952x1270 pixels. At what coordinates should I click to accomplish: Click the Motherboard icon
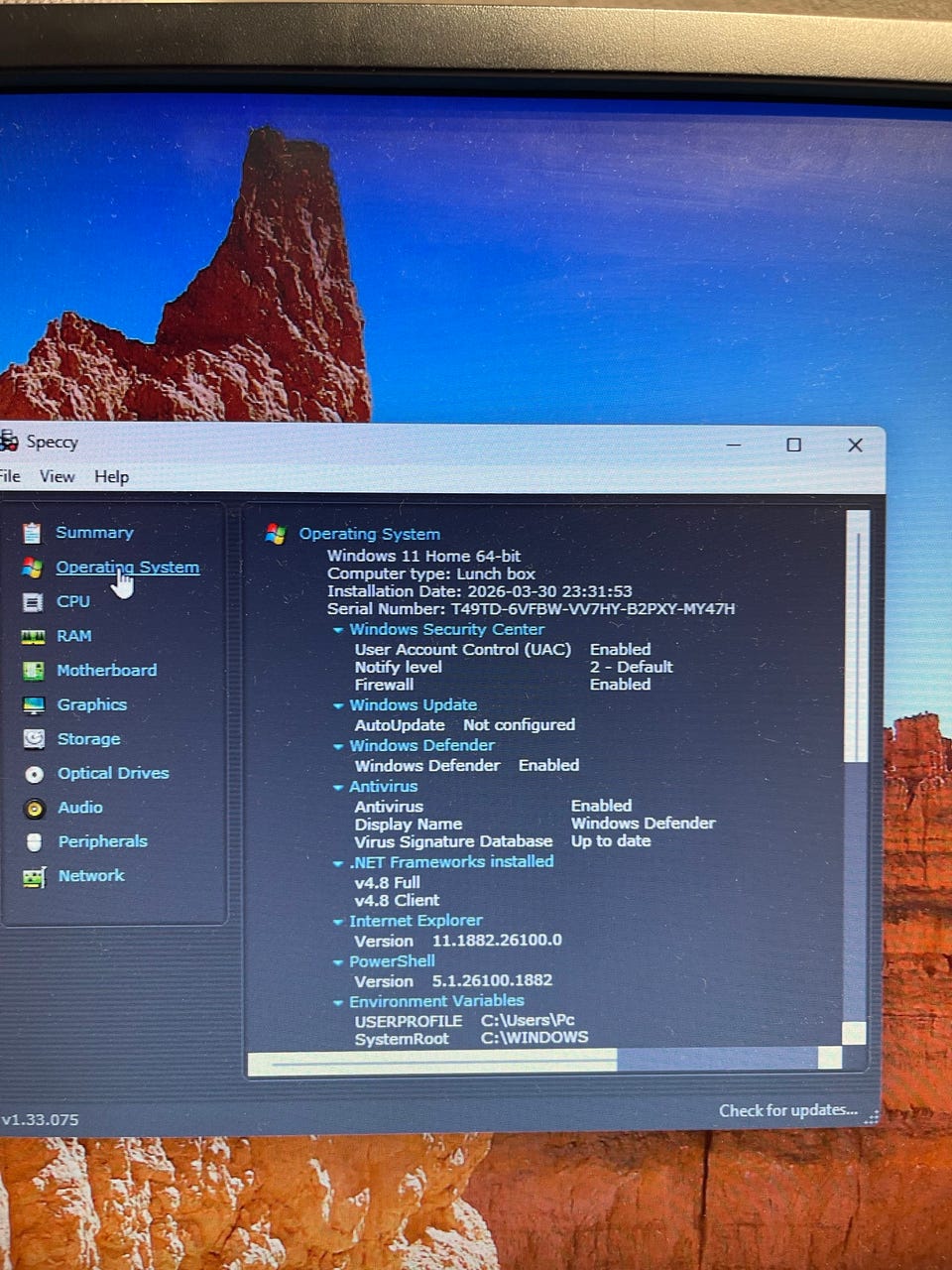click(x=34, y=671)
